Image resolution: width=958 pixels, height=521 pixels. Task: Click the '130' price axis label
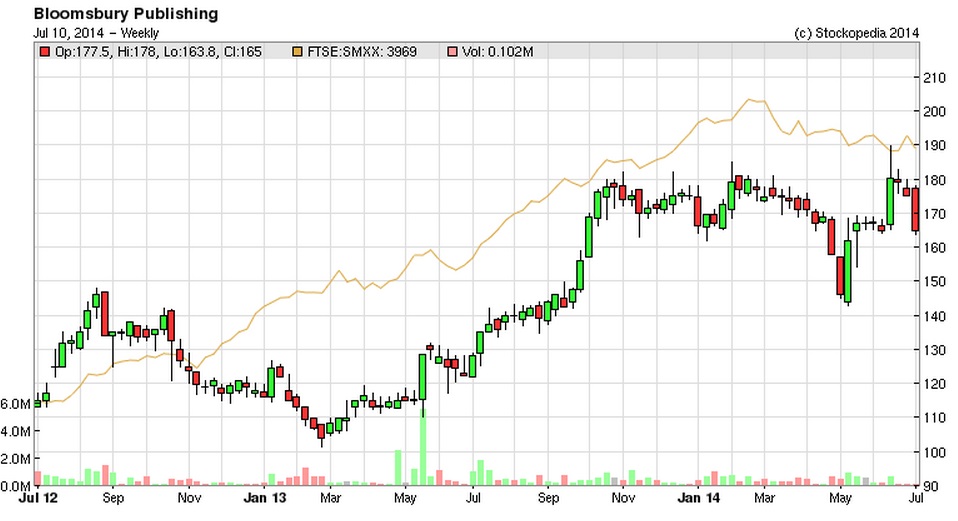pos(935,350)
